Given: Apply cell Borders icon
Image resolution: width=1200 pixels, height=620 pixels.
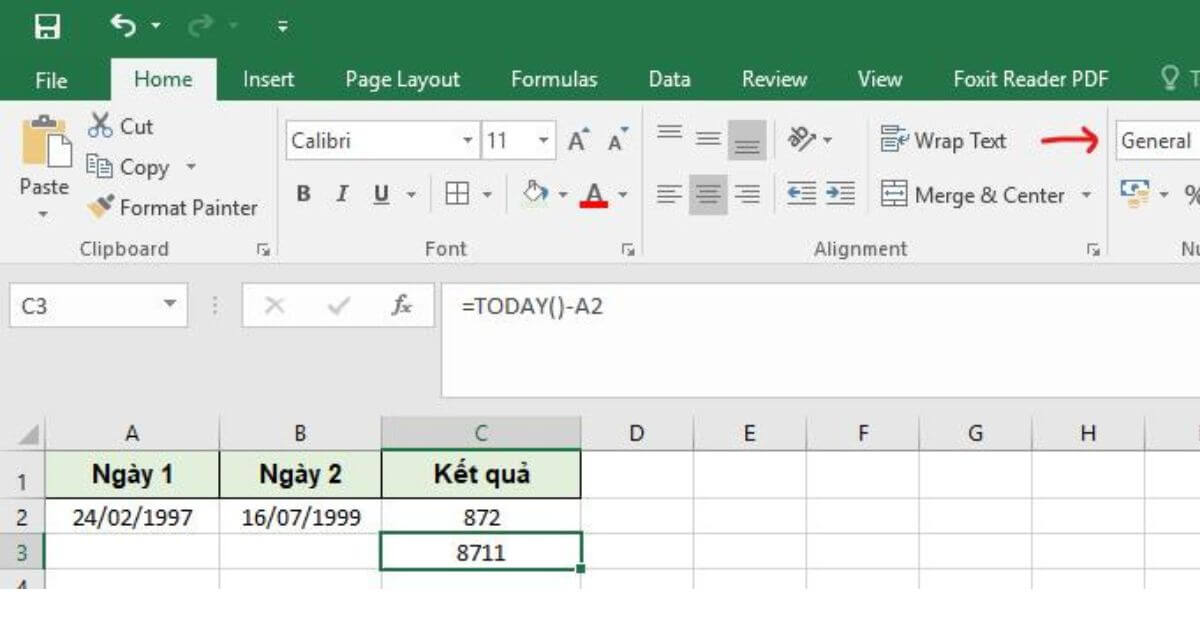Looking at the screenshot, I should tap(457, 195).
